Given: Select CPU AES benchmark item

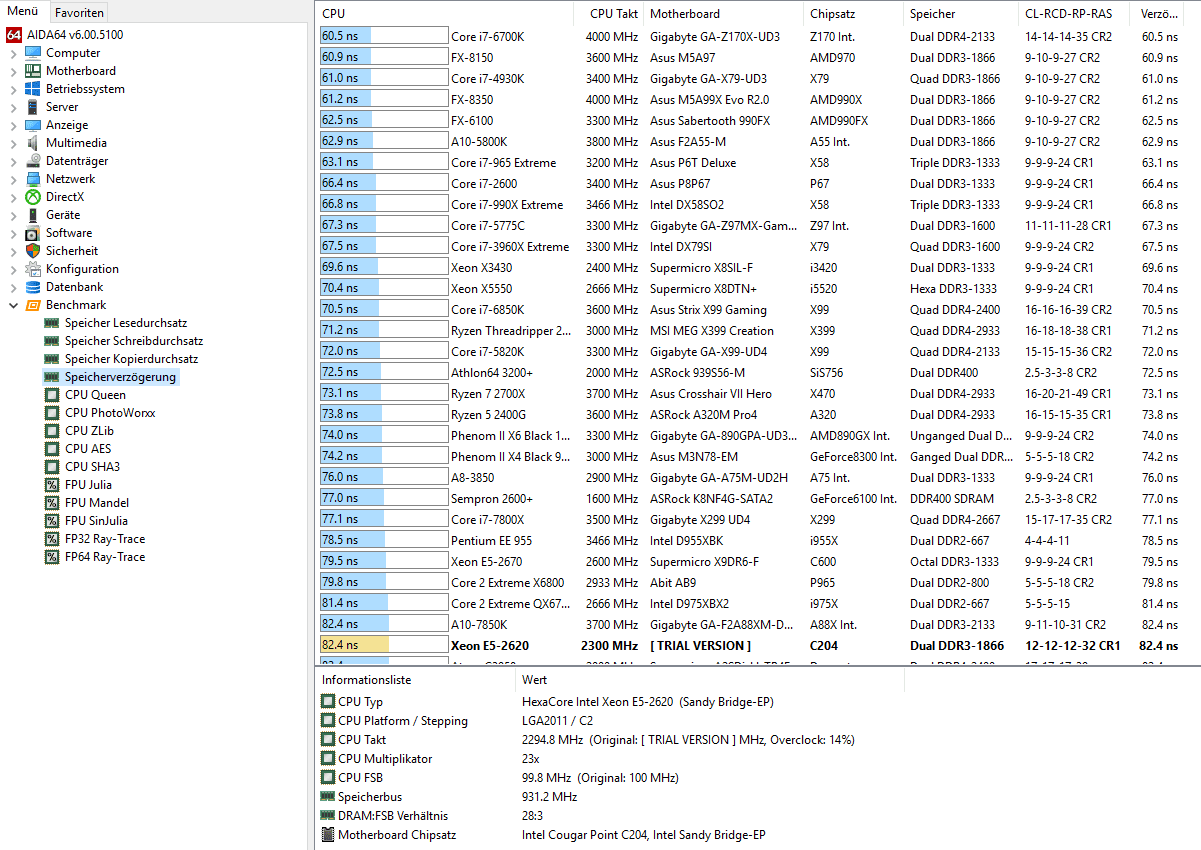Looking at the screenshot, I should pos(88,449).
